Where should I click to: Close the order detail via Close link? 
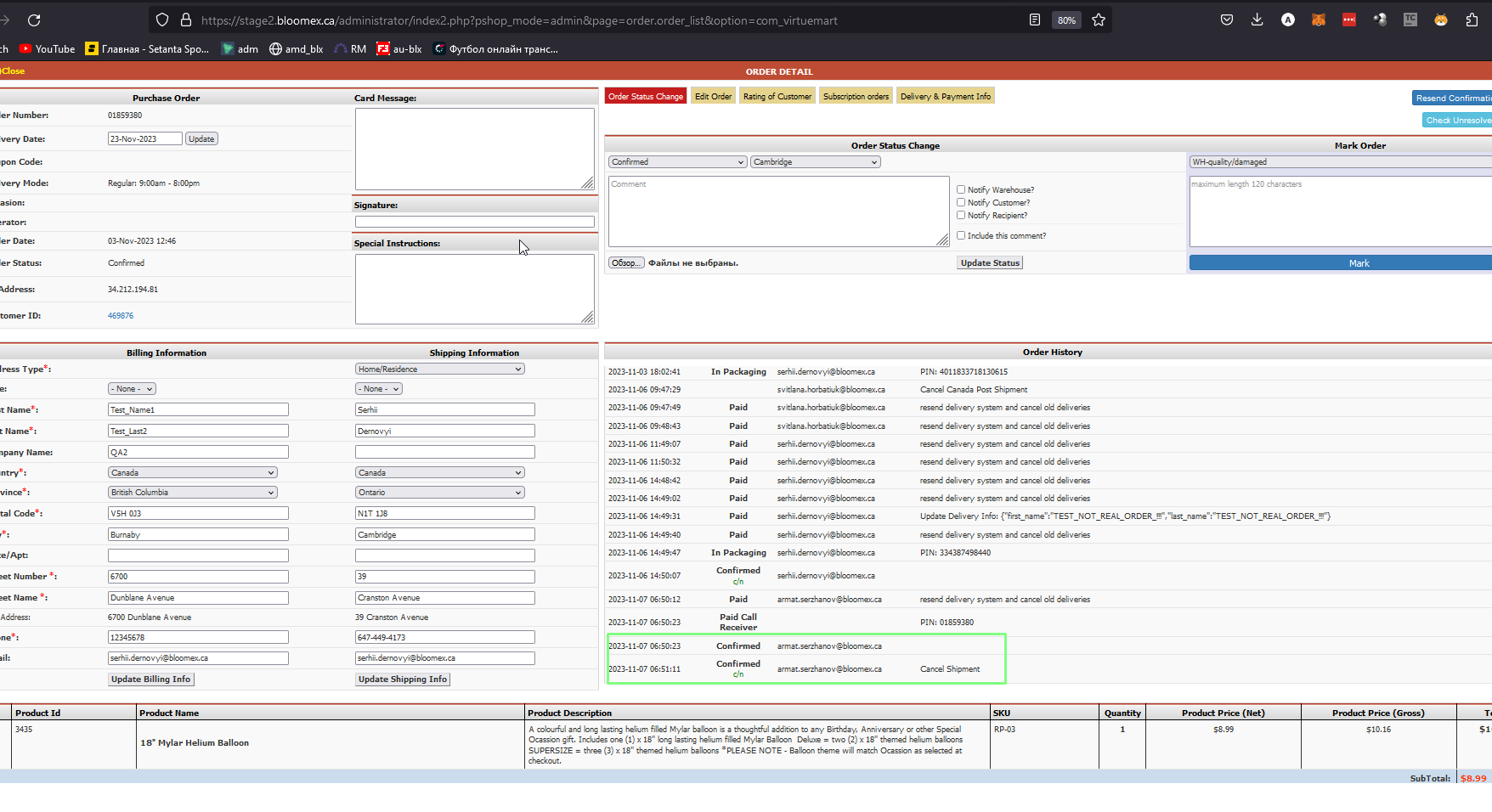point(13,71)
